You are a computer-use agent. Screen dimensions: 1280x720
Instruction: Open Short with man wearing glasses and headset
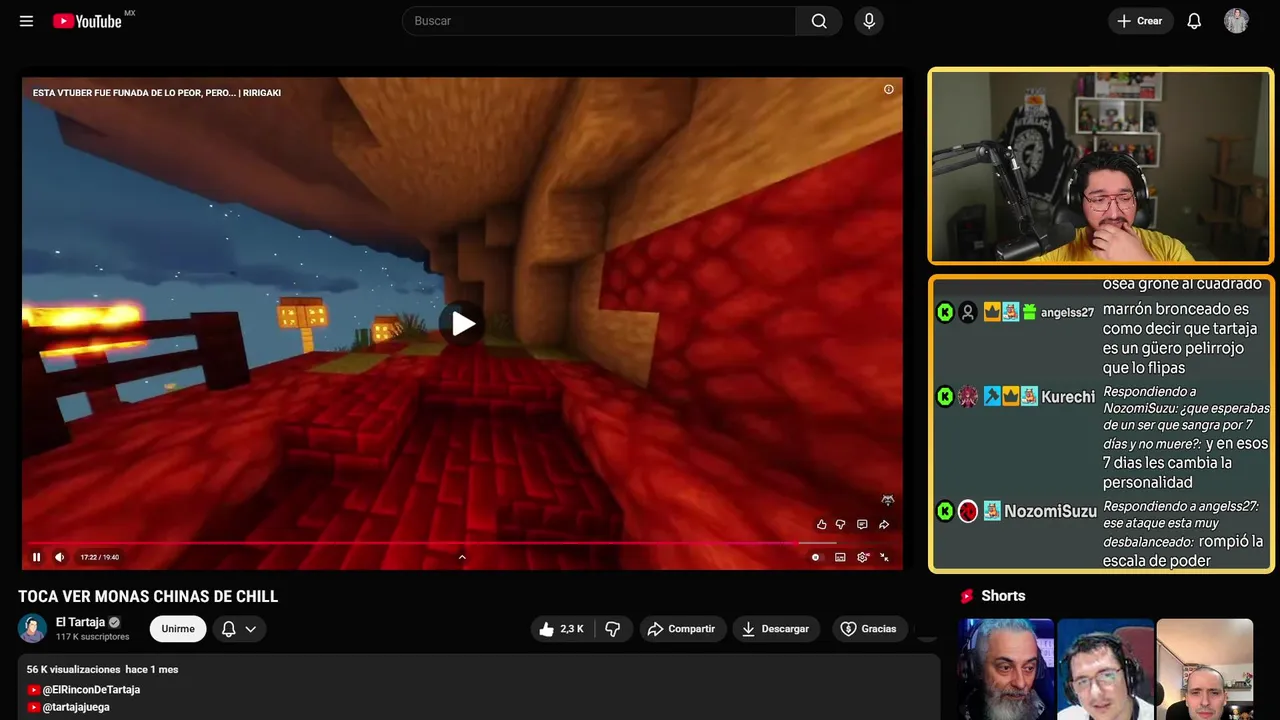coord(1105,669)
